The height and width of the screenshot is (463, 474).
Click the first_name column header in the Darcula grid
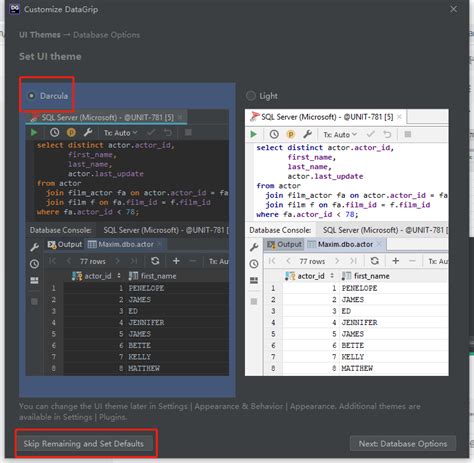coord(177,276)
